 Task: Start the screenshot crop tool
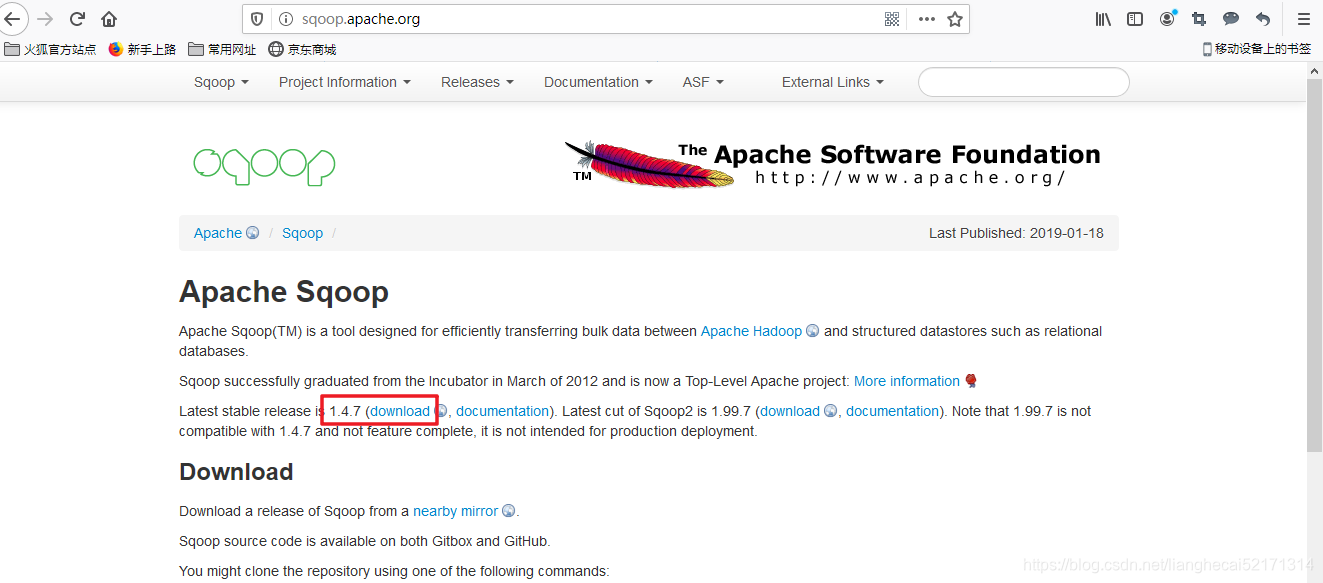[1199, 19]
